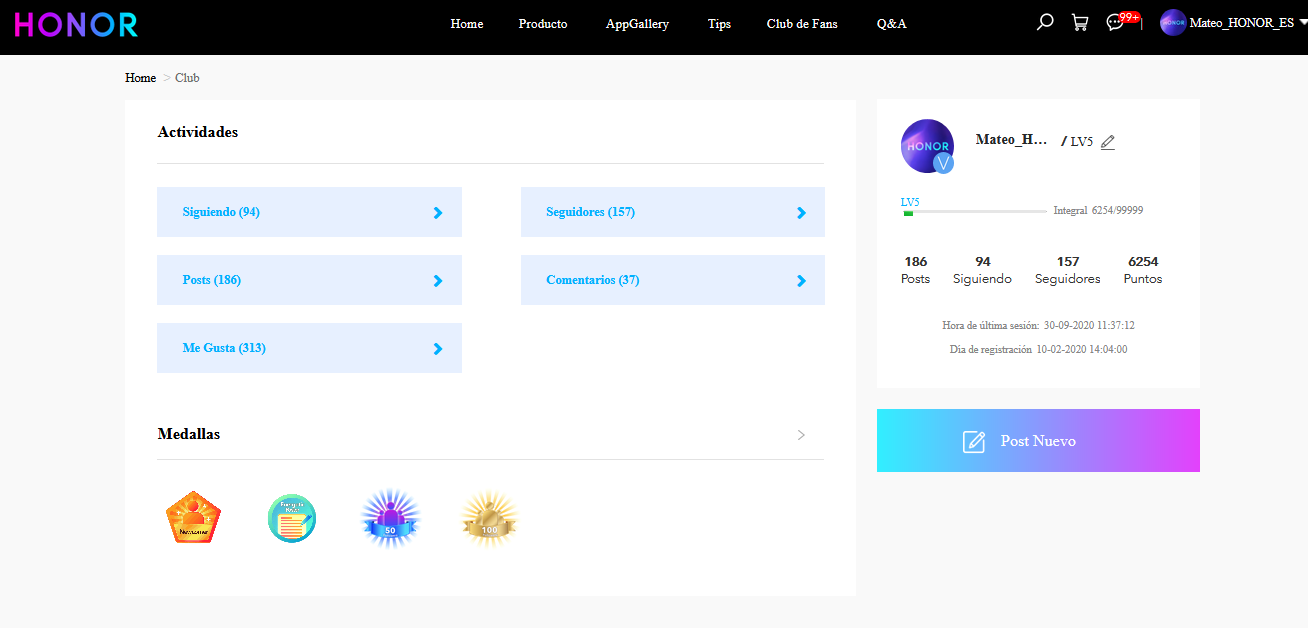Go to Club de Fans menu
Image resolution: width=1308 pixels, height=628 pixels.
[x=801, y=24]
